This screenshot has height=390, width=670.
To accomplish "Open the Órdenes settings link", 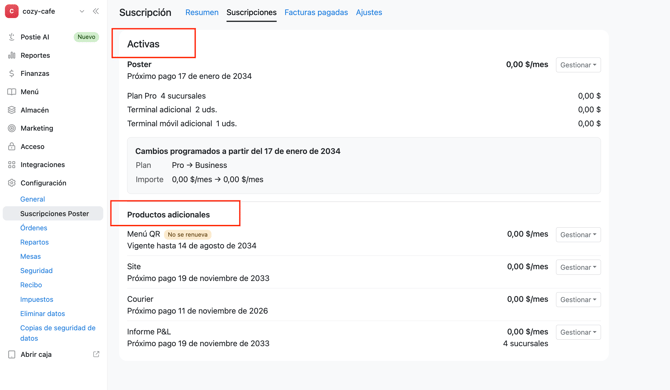I will pos(33,228).
